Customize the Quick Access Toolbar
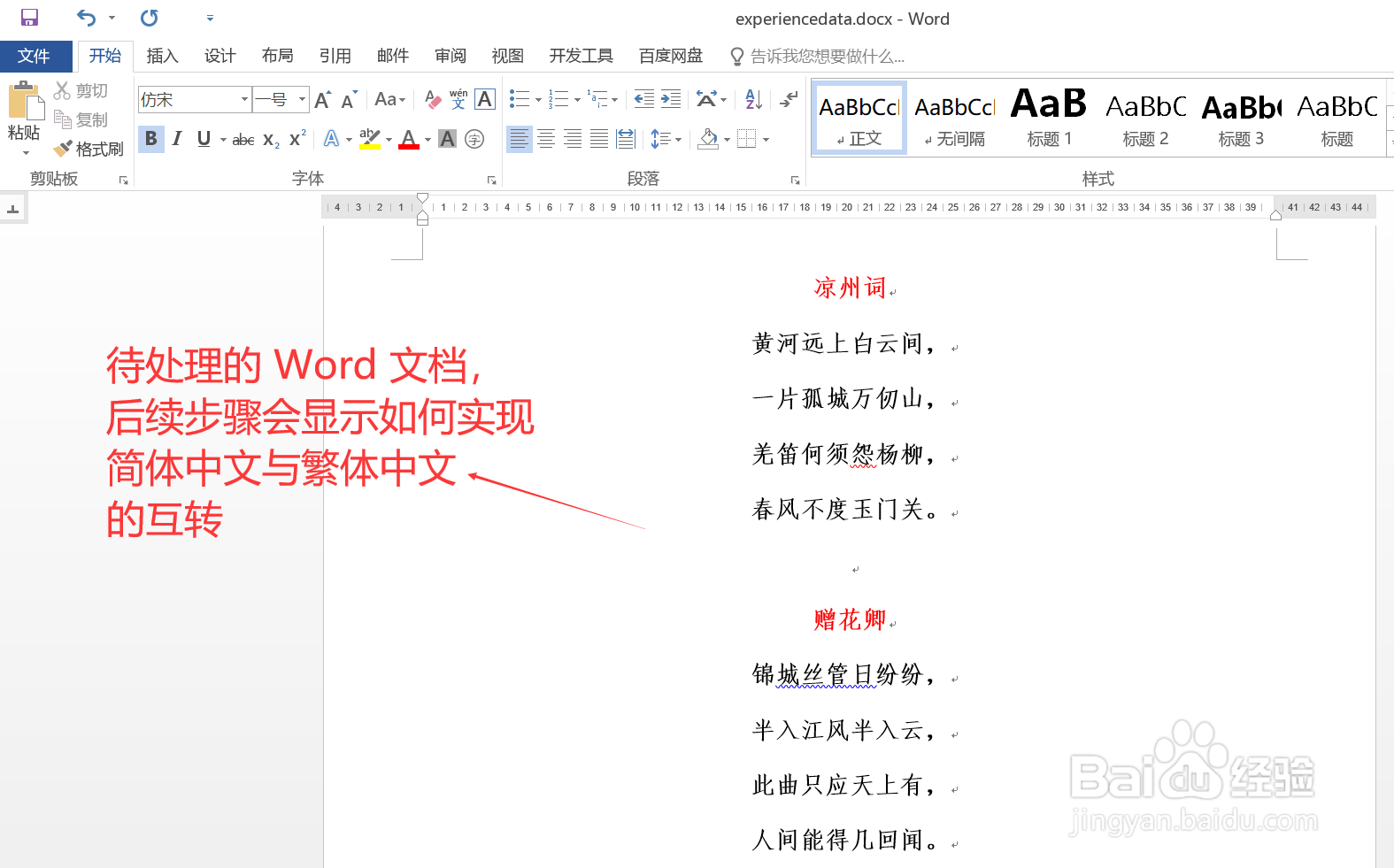1394x868 pixels. (x=210, y=18)
